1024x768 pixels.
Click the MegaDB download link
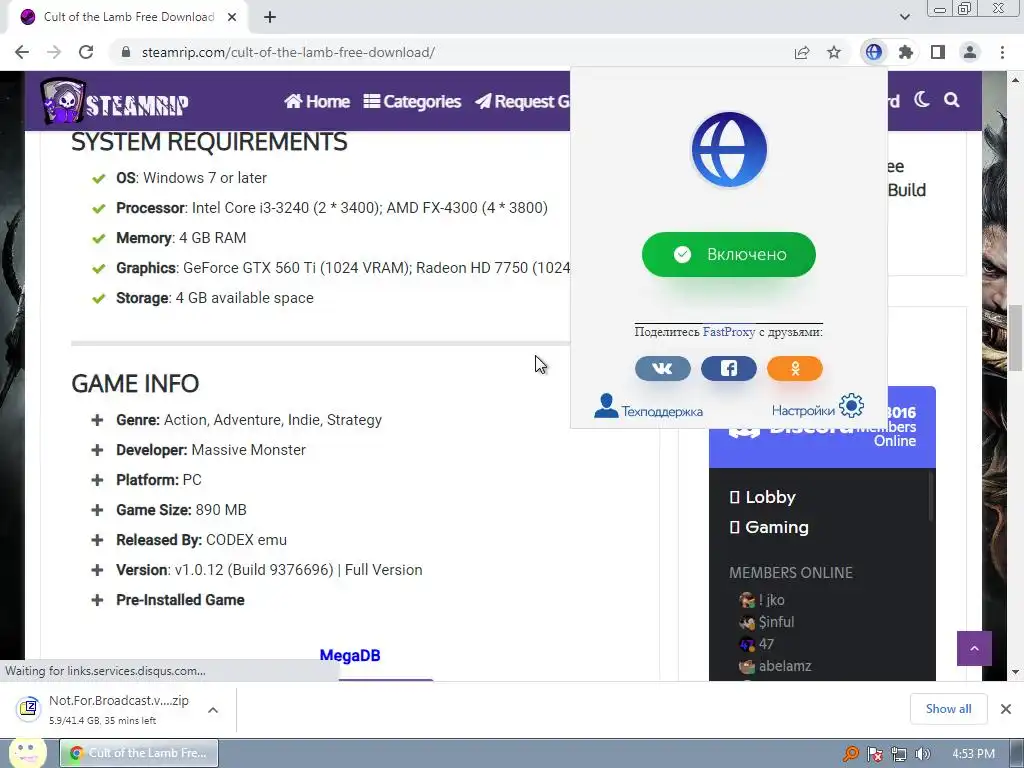pos(349,655)
